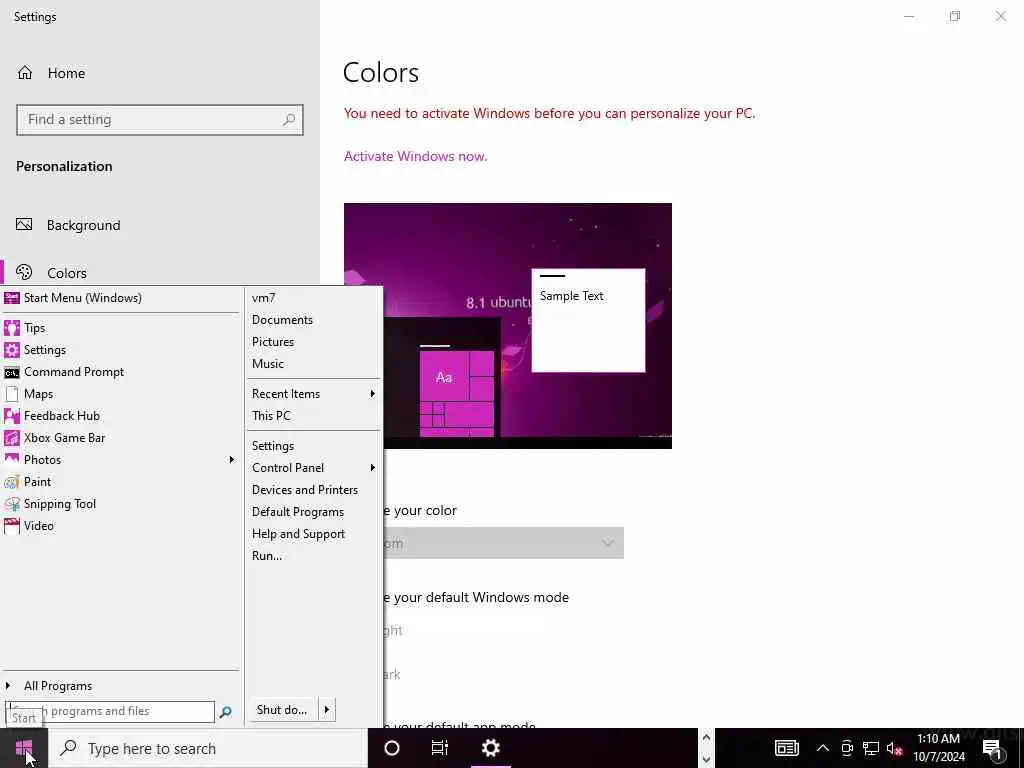The image size is (1024, 768).
Task: Open Feedback Hub program entry
Action: [121, 416]
